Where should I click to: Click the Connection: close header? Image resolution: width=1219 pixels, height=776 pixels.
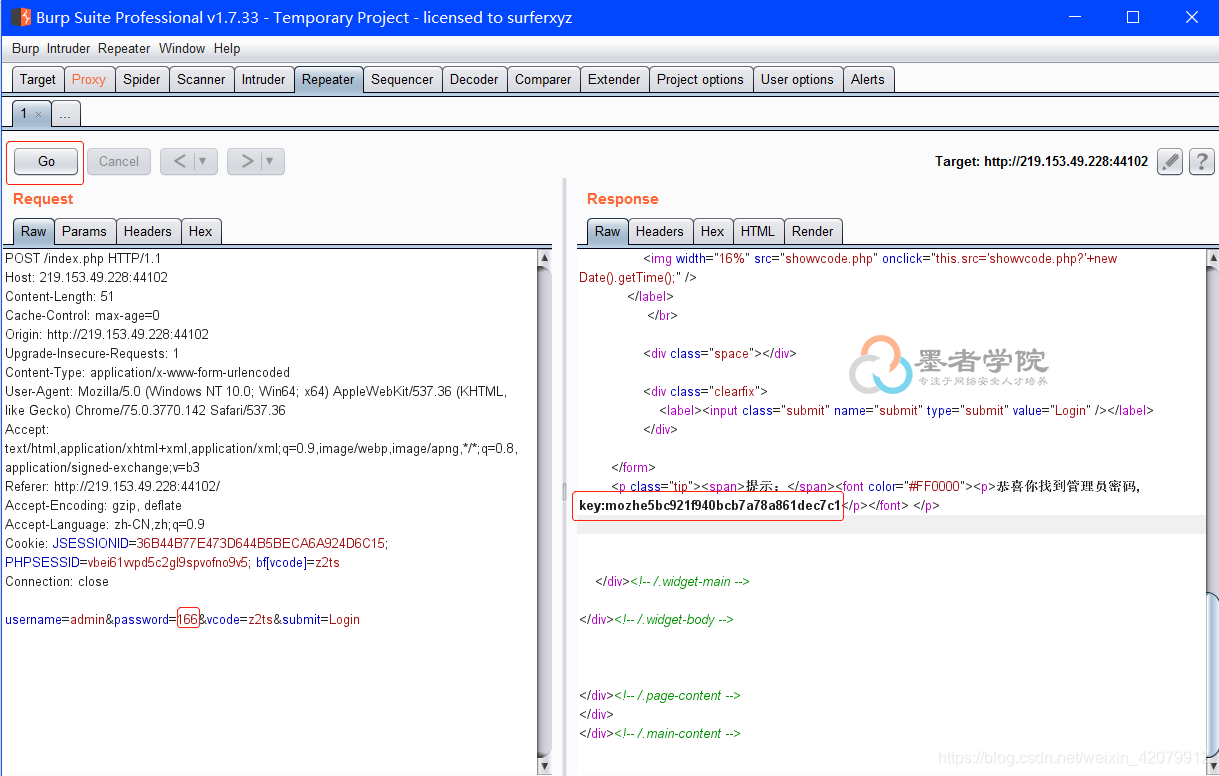click(57, 581)
